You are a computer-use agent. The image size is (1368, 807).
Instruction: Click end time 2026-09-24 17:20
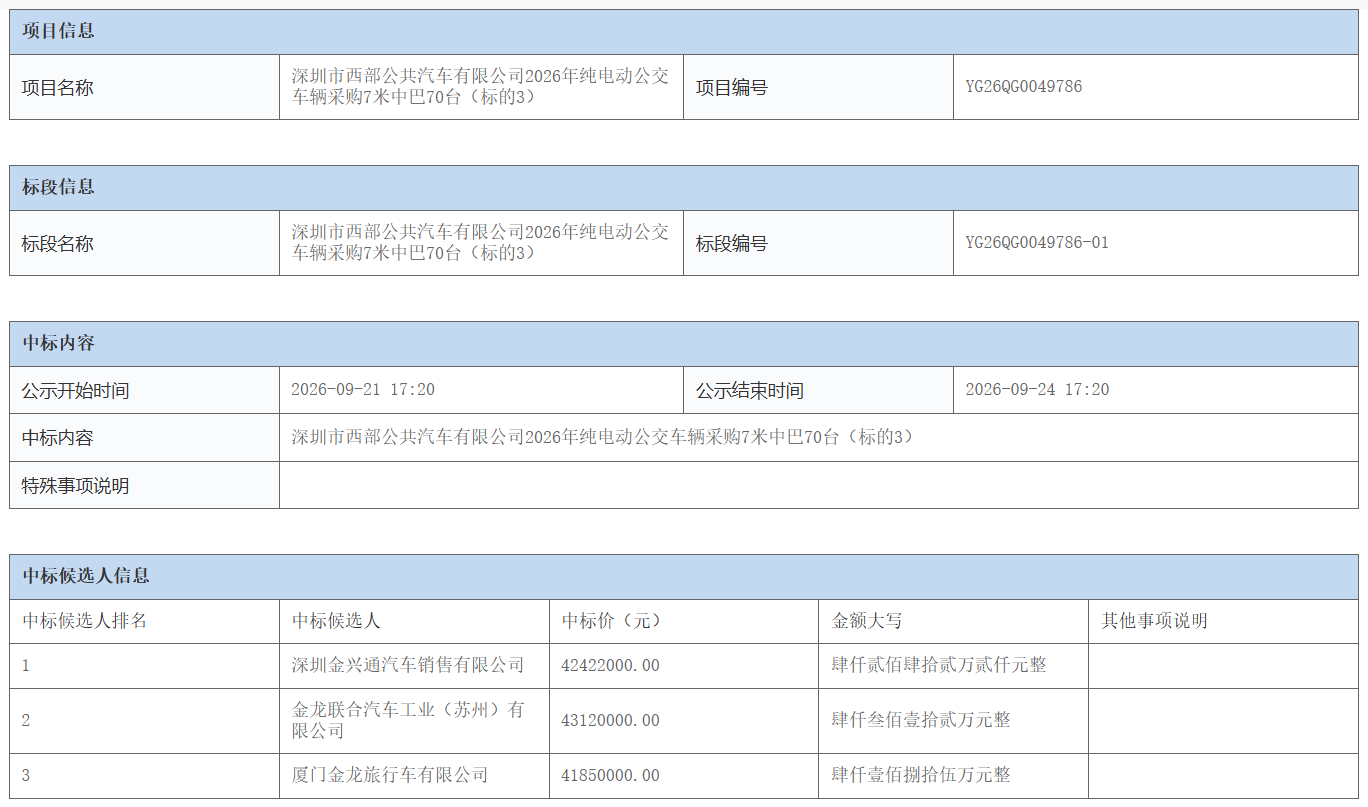(1037, 390)
